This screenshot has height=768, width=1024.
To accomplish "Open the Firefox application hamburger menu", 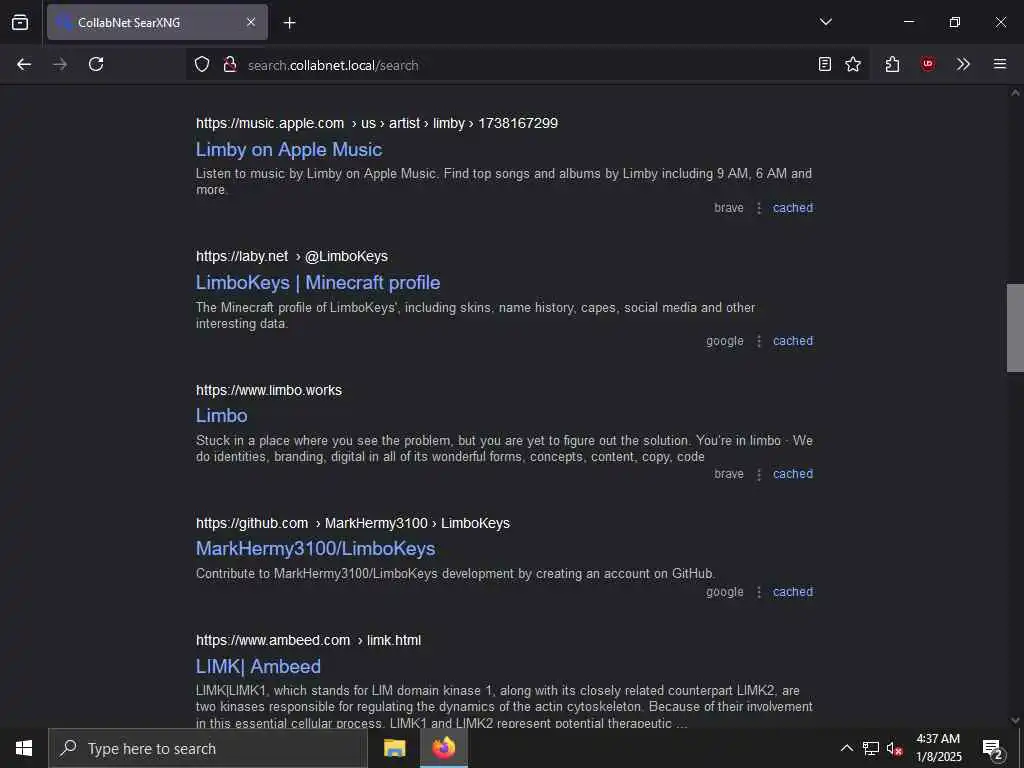I will click(x=1000, y=64).
